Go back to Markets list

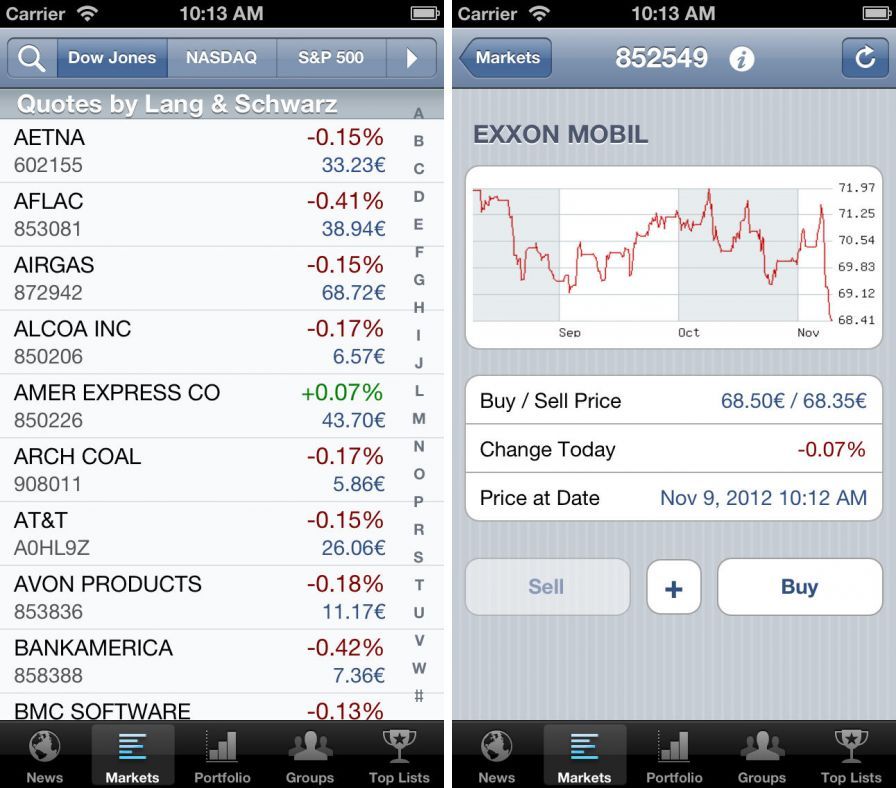(505, 58)
